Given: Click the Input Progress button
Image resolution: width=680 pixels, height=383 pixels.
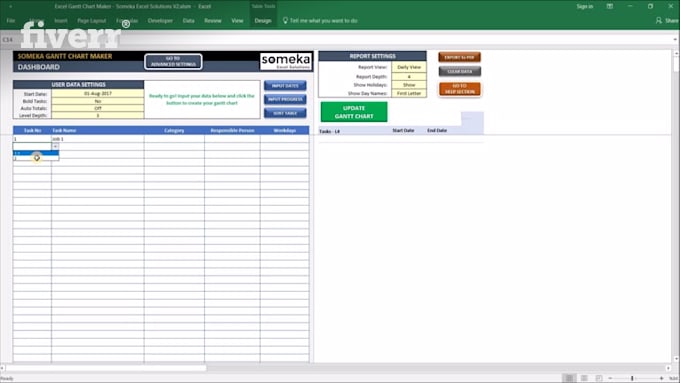Looking at the screenshot, I should pos(285,99).
